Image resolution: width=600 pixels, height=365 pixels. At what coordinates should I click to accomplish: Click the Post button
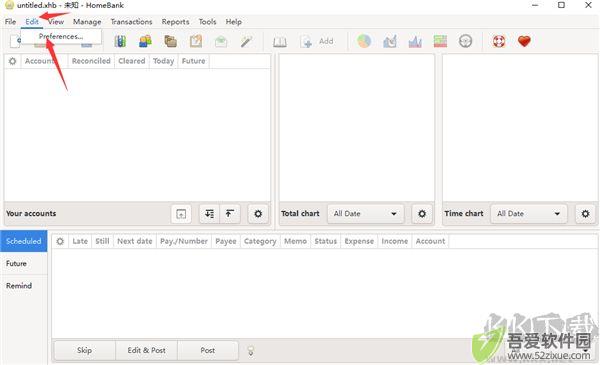click(x=207, y=350)
